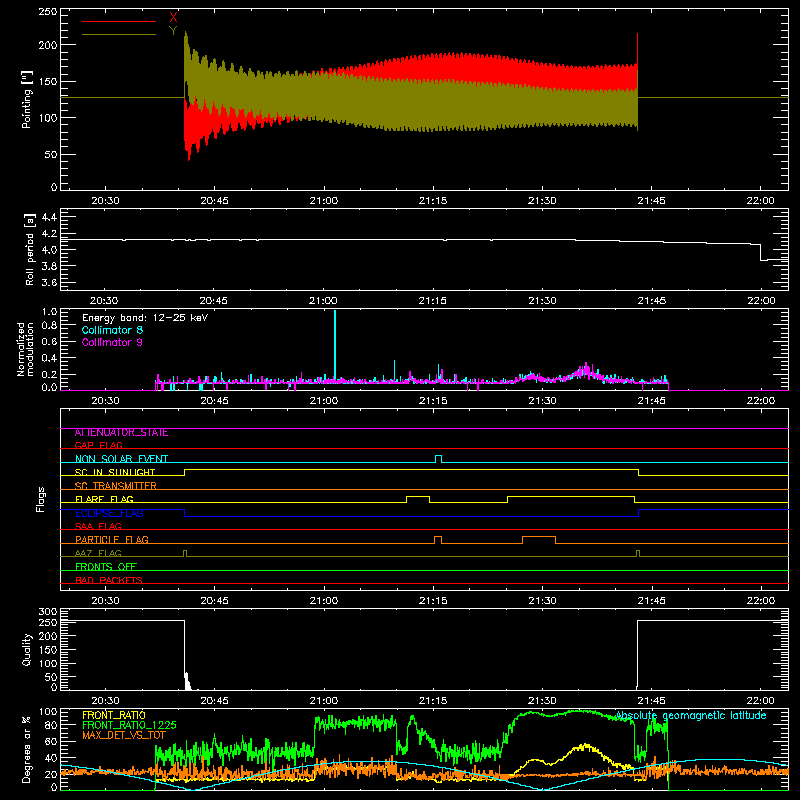Click the '300' tick on the Quality axis
800x800 pixels.
[x=48, y=612]
